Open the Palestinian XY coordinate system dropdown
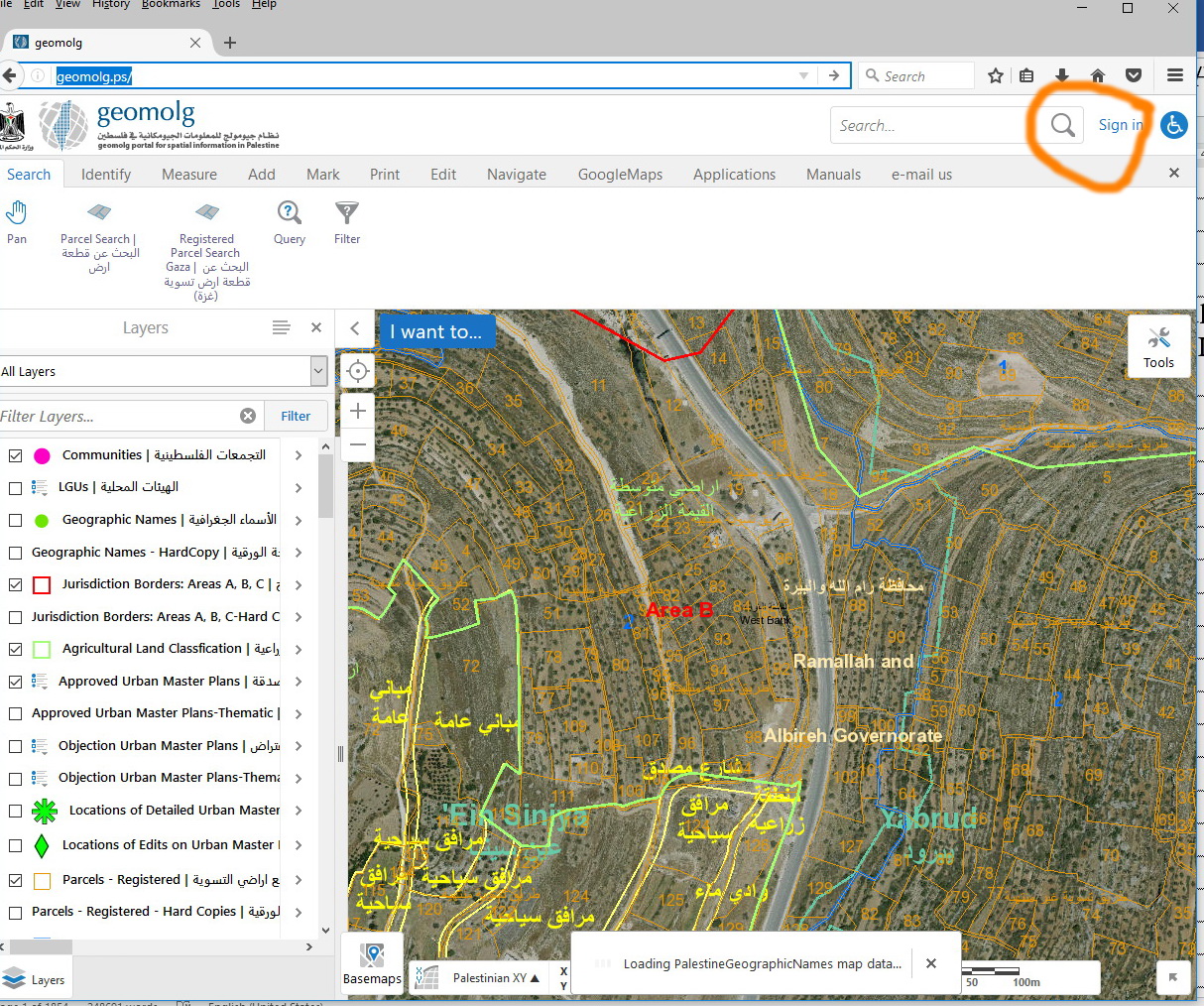 (x=496, y=977)
